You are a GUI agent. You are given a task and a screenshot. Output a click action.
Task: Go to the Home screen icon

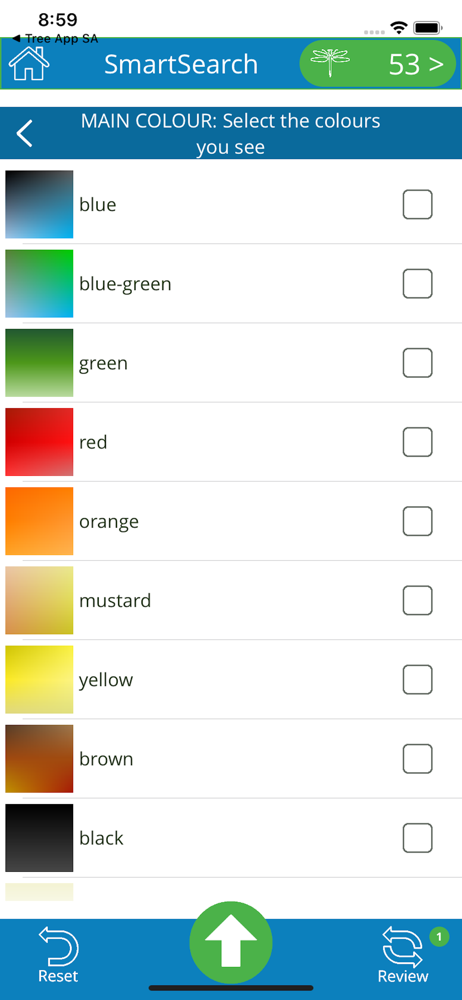tap(29, 64)
